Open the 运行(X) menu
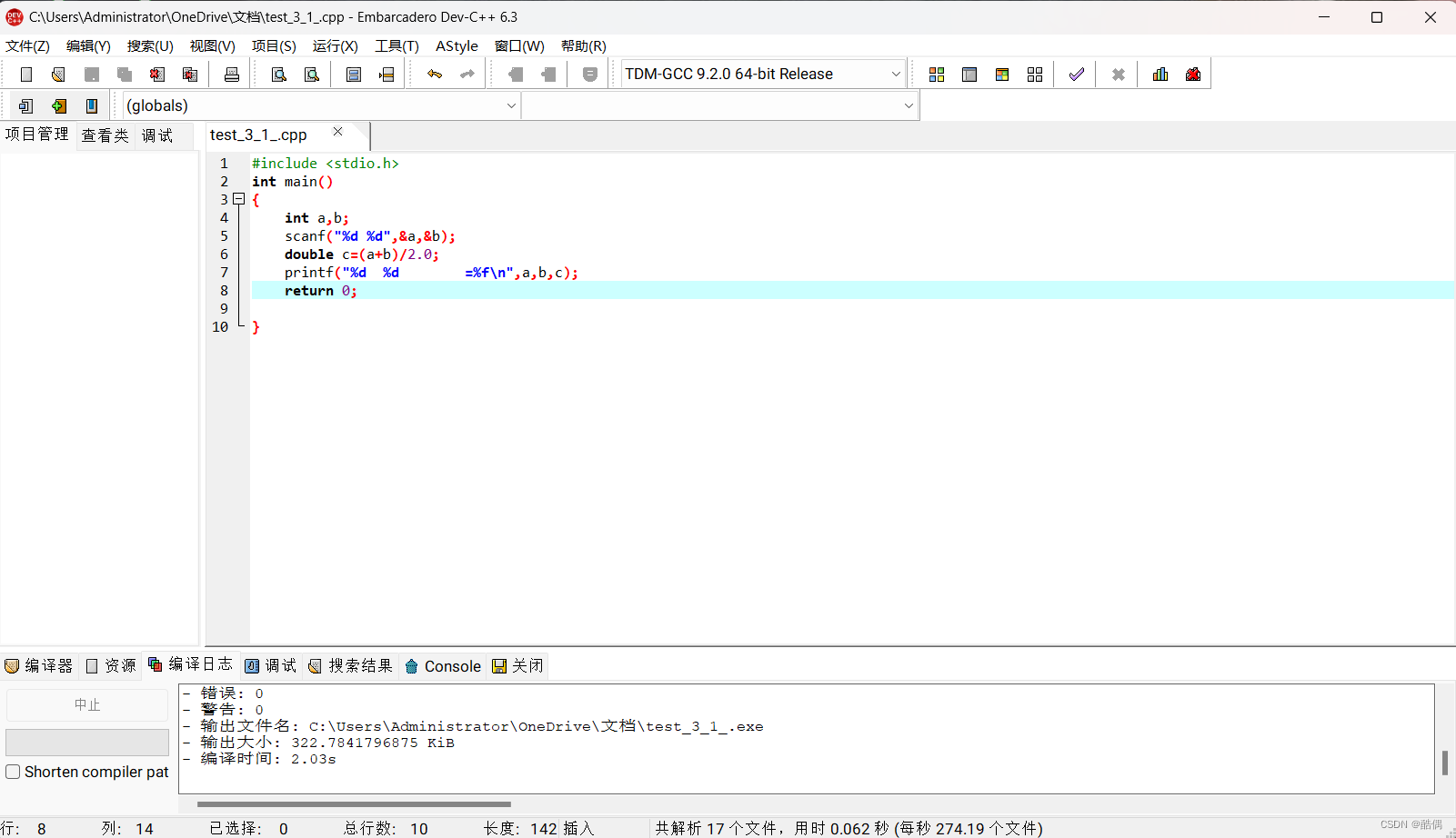This screenshot has height=838, width=1456. tap(334, 45)
